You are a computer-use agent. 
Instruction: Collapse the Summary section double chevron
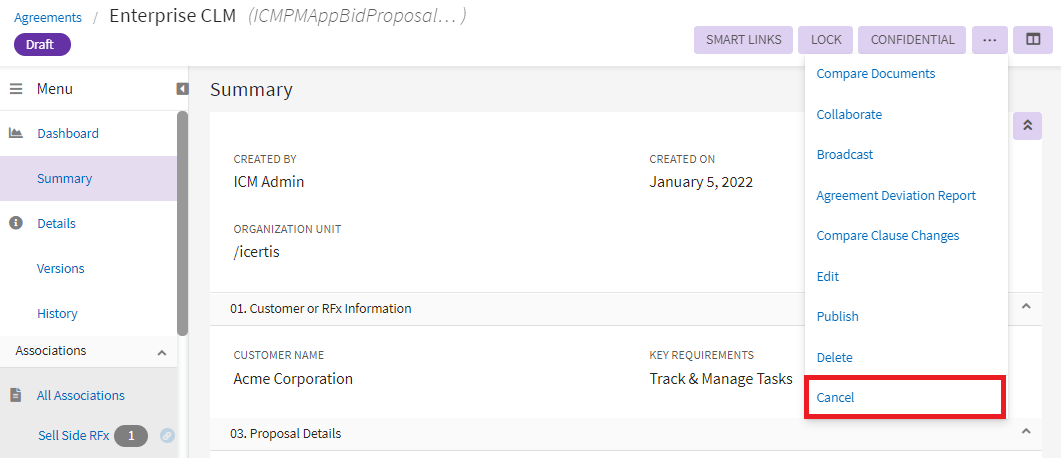pyautogui.click(x=1027, y=126)
